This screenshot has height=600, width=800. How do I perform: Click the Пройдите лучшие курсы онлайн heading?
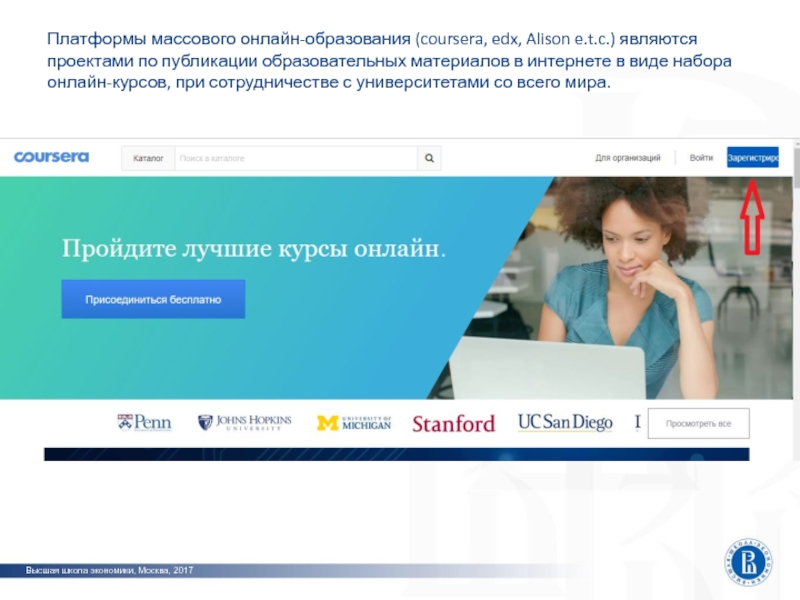tap(253, 249)
